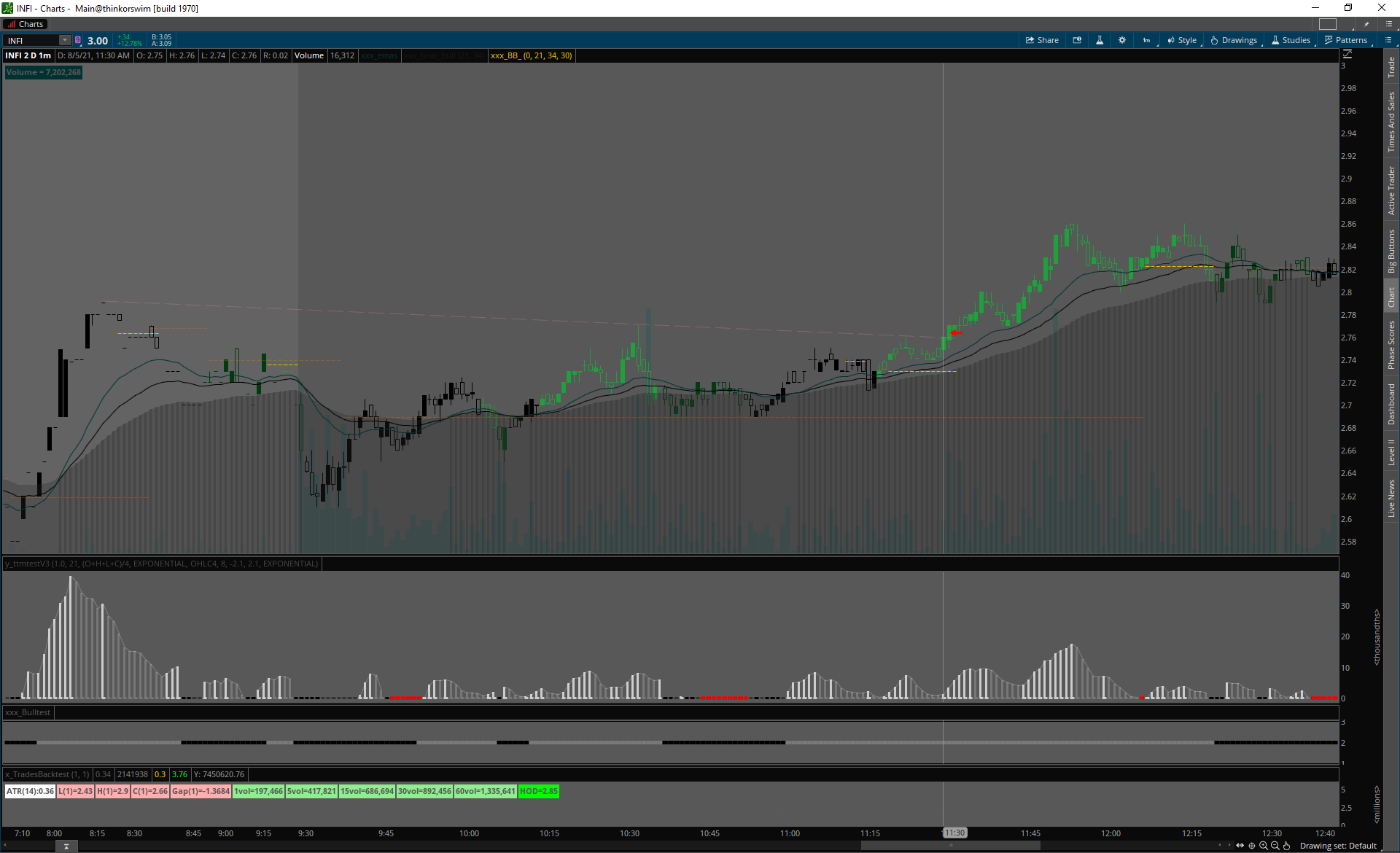Click the pan hand drawing tool icon

(x=1287, y=846)
